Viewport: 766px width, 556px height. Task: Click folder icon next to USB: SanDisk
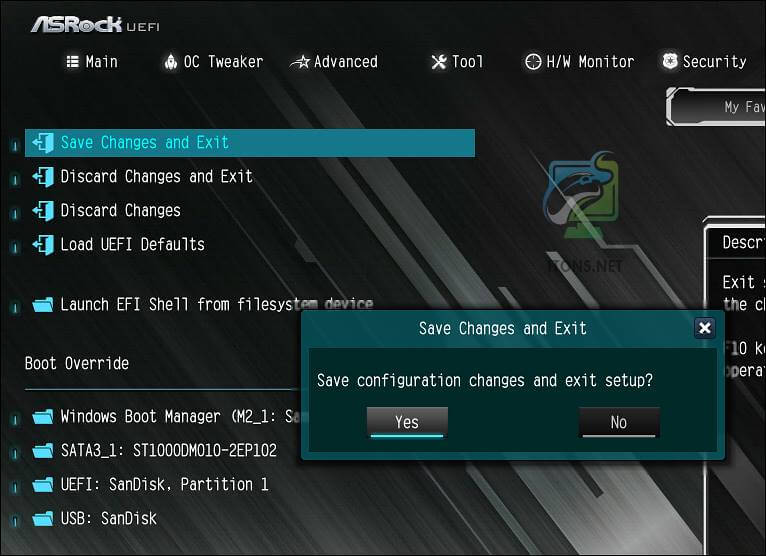pos(43,518)
